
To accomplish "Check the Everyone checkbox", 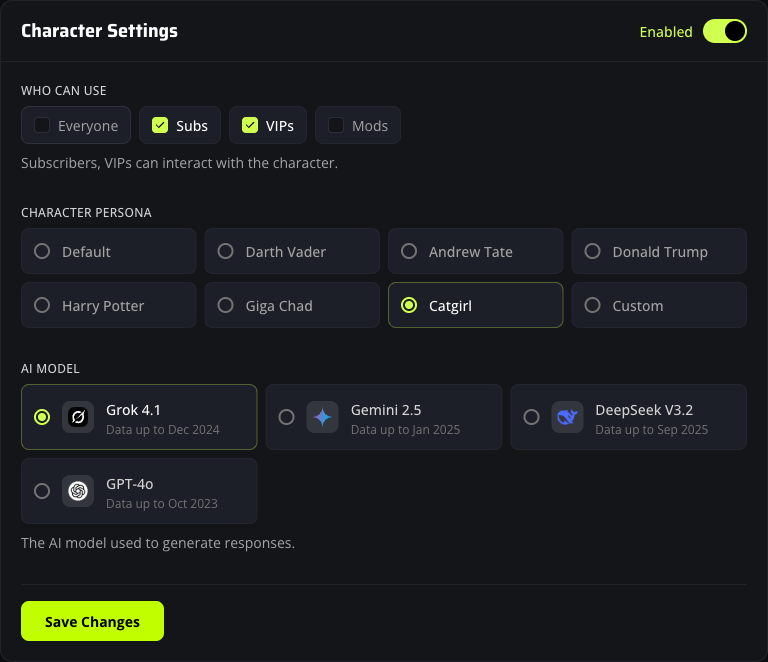I will (42, 125).
